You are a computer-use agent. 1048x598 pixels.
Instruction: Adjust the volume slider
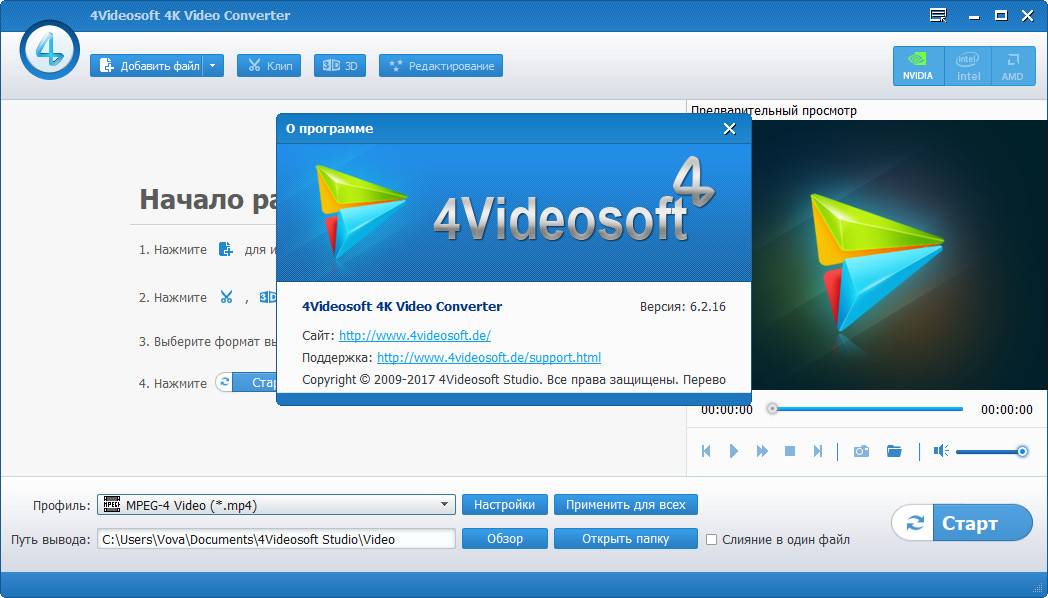[992, 452]
